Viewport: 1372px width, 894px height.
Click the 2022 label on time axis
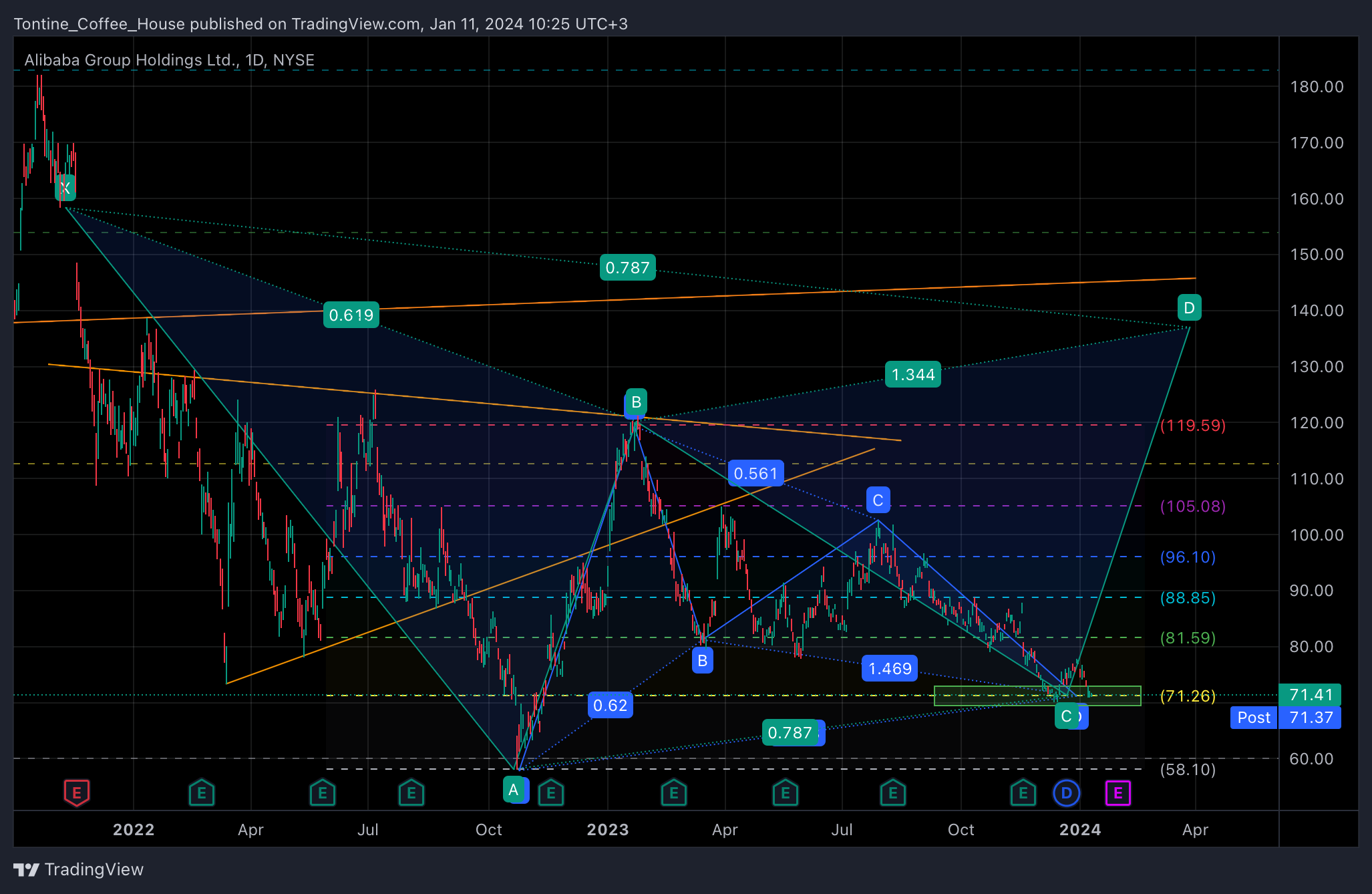pyautogui.click(x=134, y=829)
